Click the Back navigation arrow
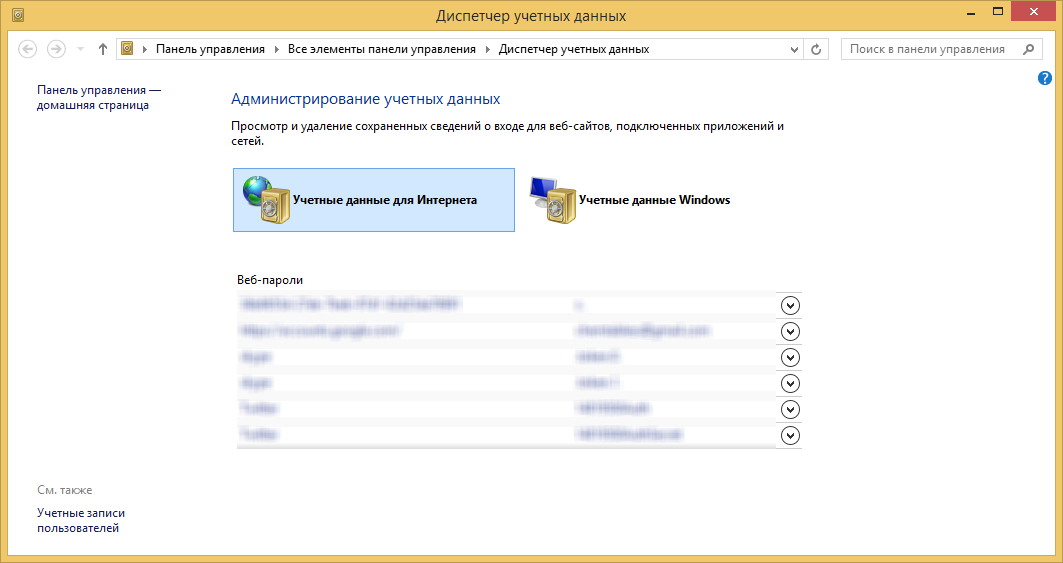The width and height of the screenshot is (1063, 563). 28,49
